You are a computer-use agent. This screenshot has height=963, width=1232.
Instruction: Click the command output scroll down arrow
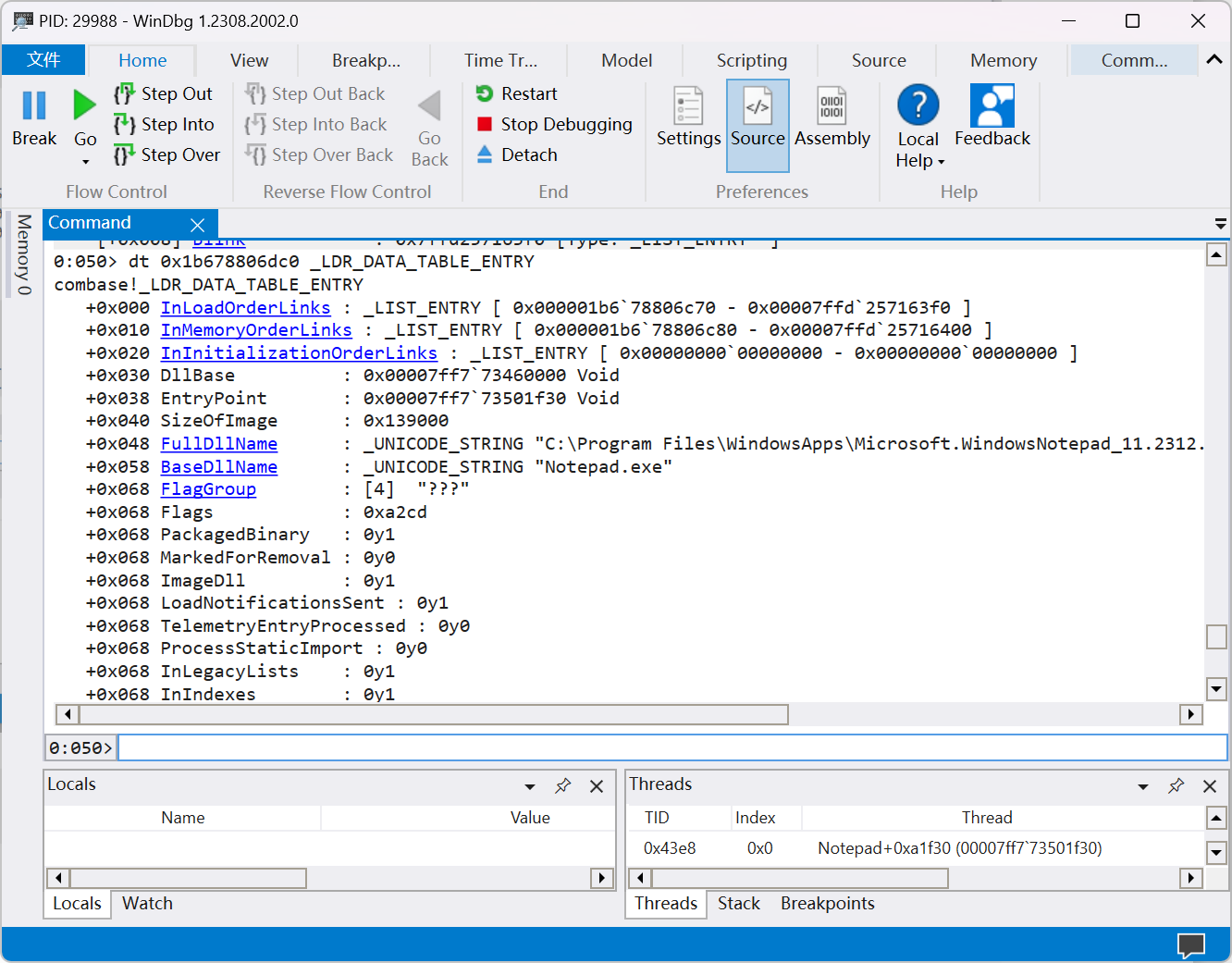point(1217,688)
